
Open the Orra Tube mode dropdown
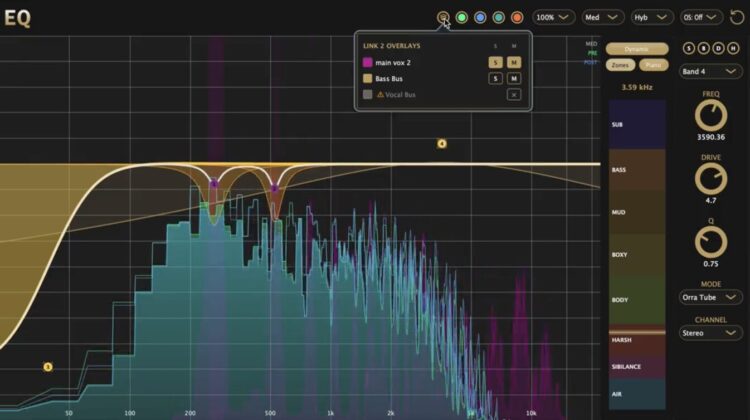click(710, 297)
